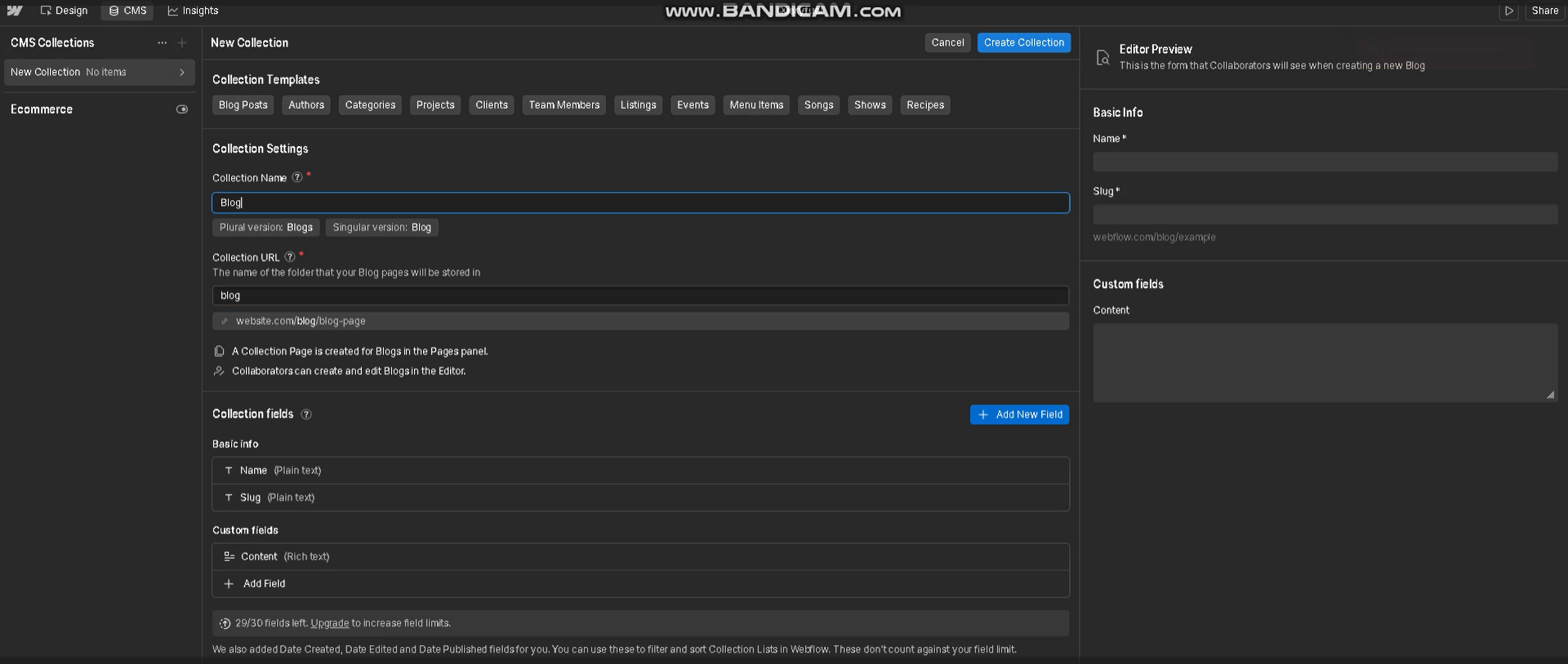Click the Content textarea resize handle
The width and height of the screenshot is (1568, 664).
(x=1550, y=395)
